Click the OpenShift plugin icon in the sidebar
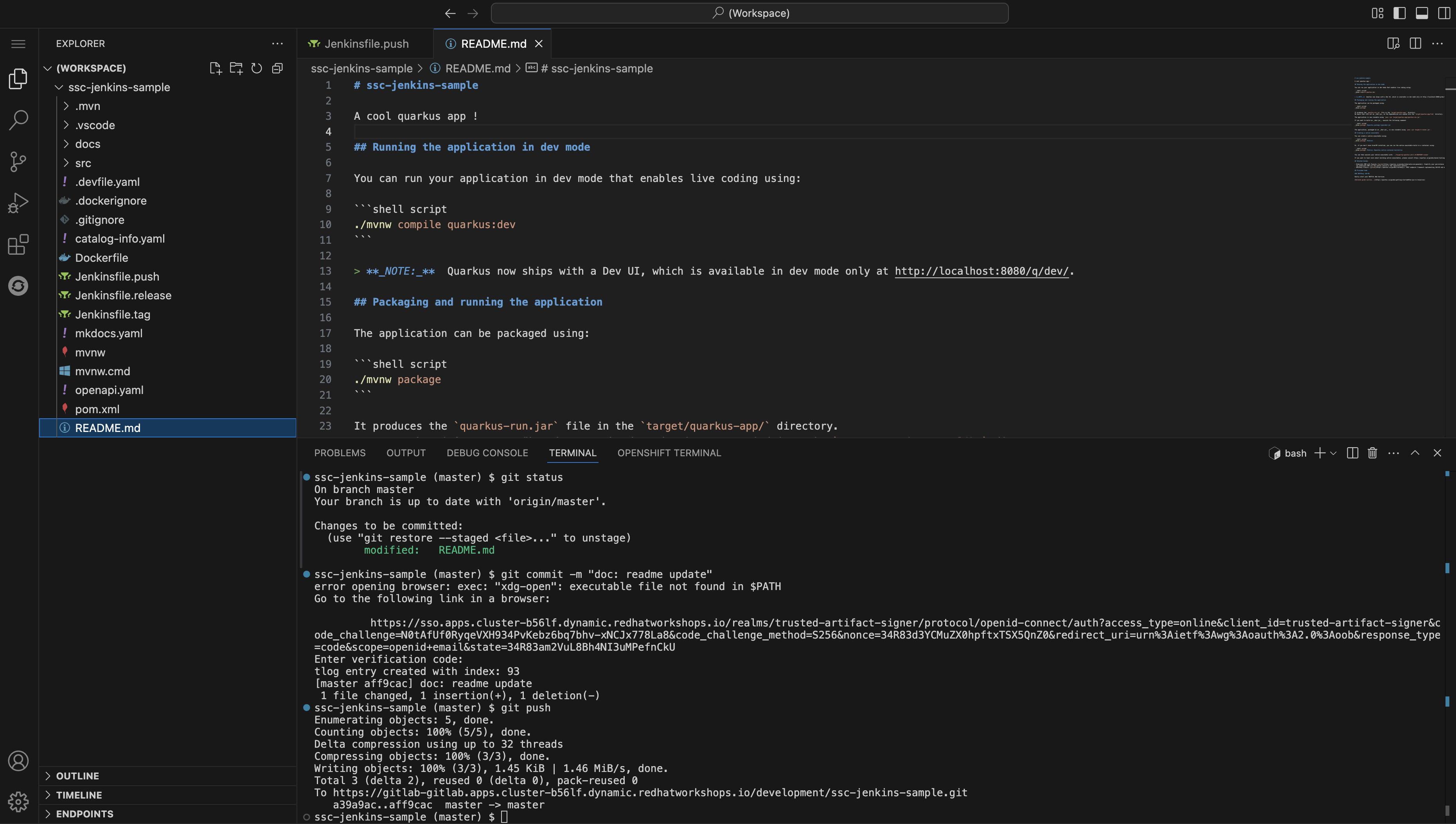The width and height of the screenshot is (1456, 824). tap(18, 286)
